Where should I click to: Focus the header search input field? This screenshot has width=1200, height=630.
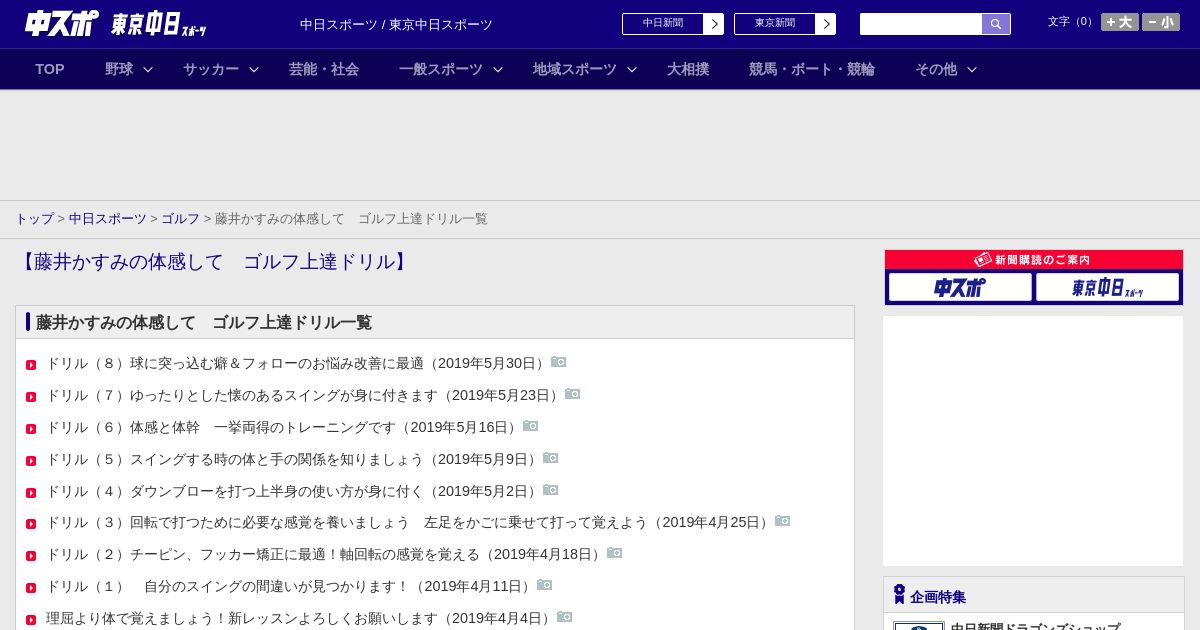click(921, 24)
